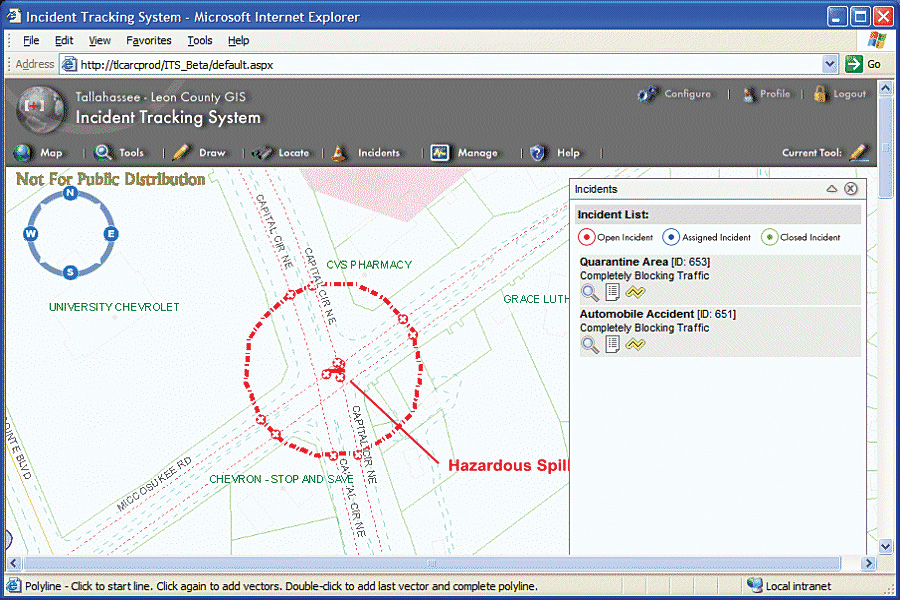Viewport: 900px width, 600px height.
Task: Click the N direction on the compass
Action: [70, 194]
